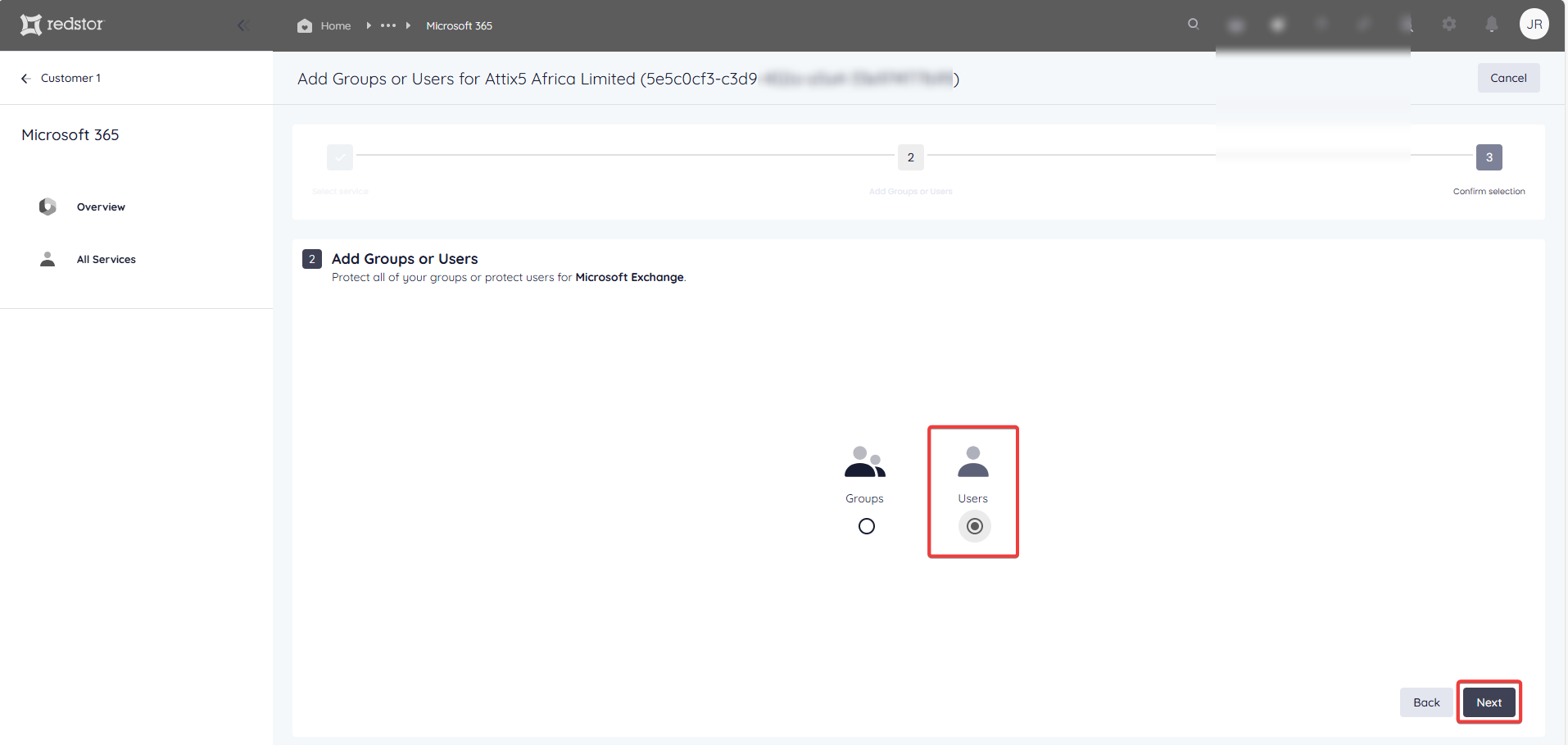Screen dimensions: 1568x745
Task: Go to the Home breadcrumb link
Action: click(x=336, y=25)
